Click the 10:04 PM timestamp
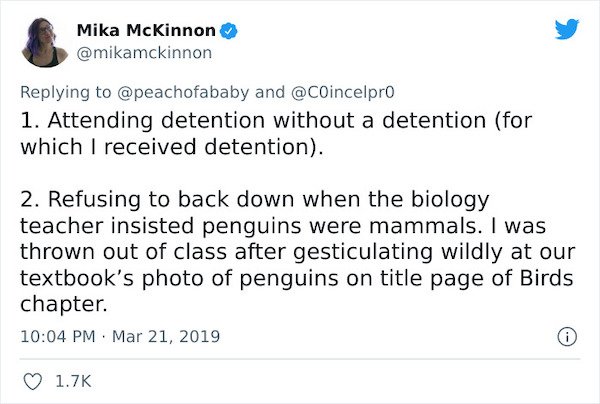The width and height of the screenshot is (600, 404). [58, 336]
